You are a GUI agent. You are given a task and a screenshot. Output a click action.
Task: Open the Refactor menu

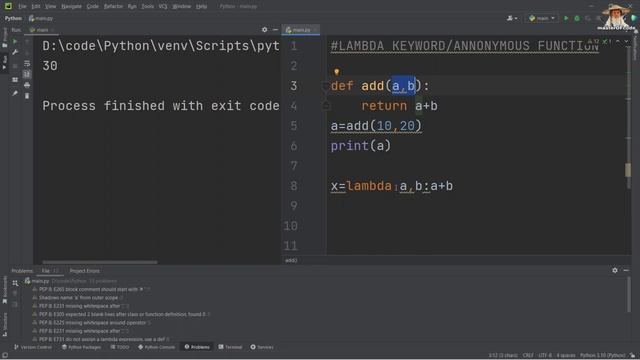[x=113, y=7]
